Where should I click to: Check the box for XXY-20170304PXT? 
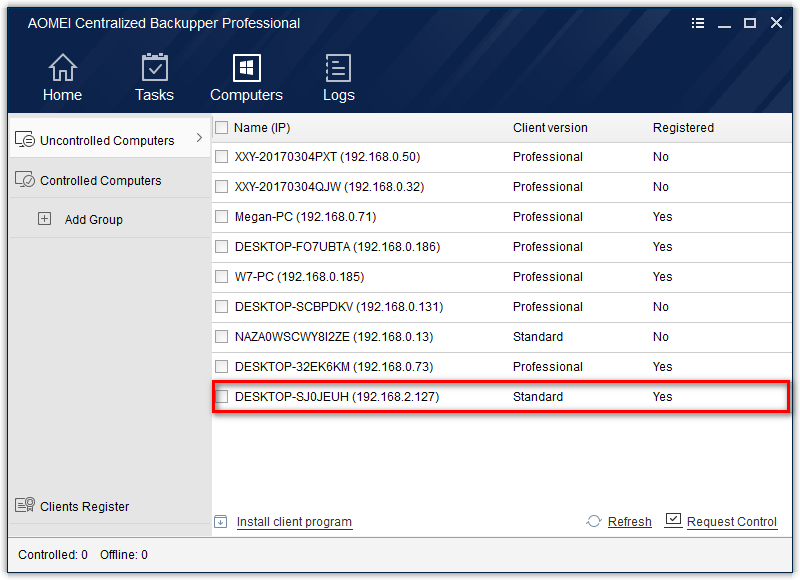pos(221,157)
